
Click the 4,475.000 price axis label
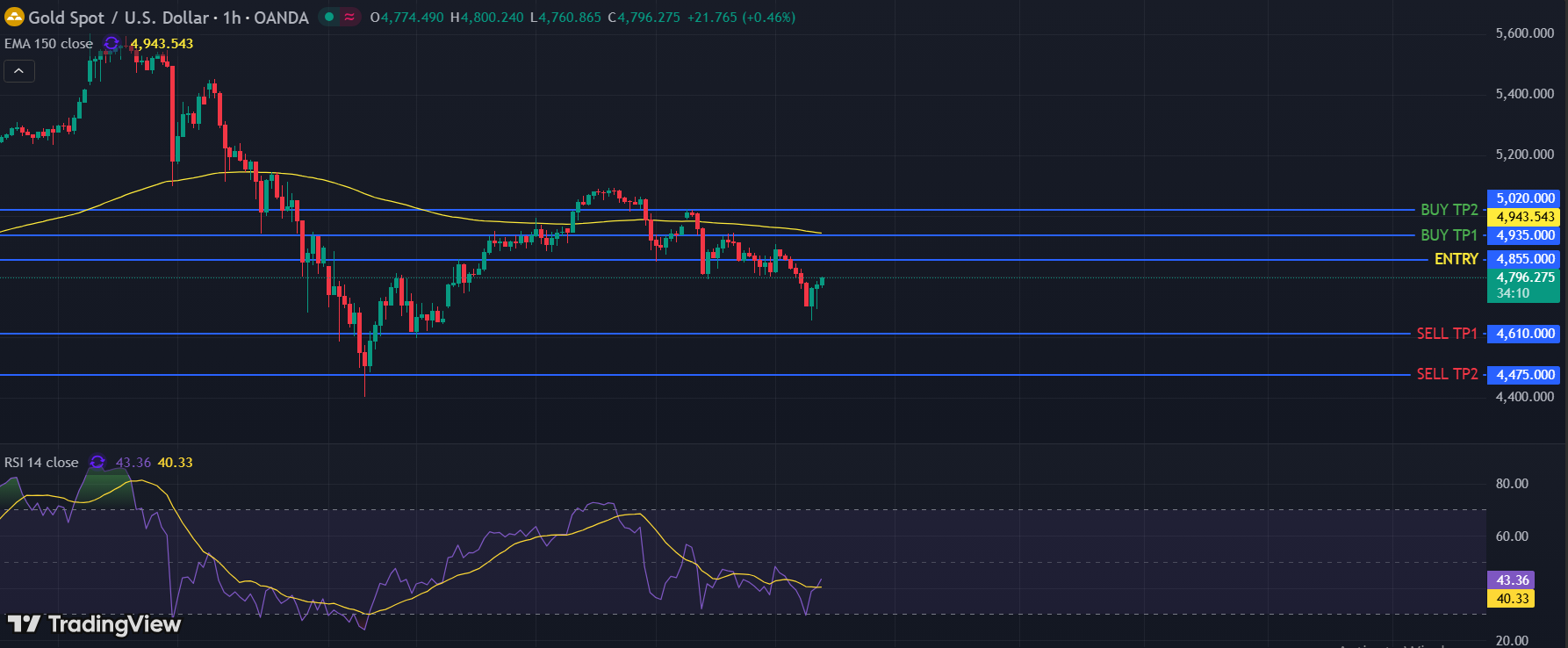1523,375
